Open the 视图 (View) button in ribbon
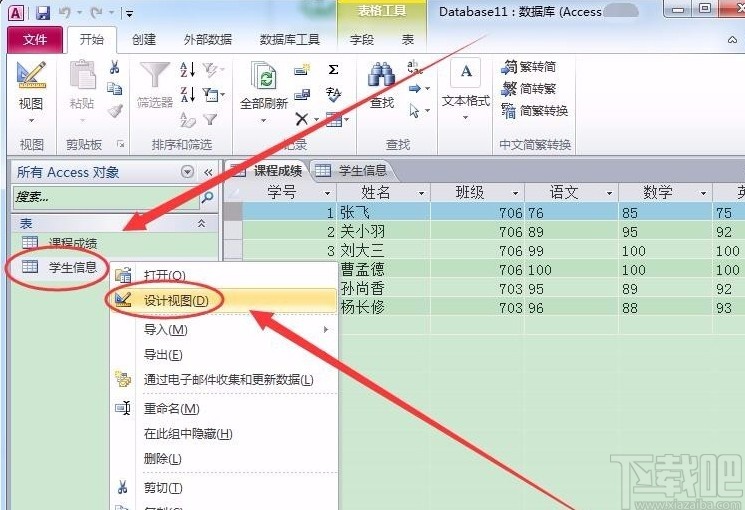 (31, 93)
